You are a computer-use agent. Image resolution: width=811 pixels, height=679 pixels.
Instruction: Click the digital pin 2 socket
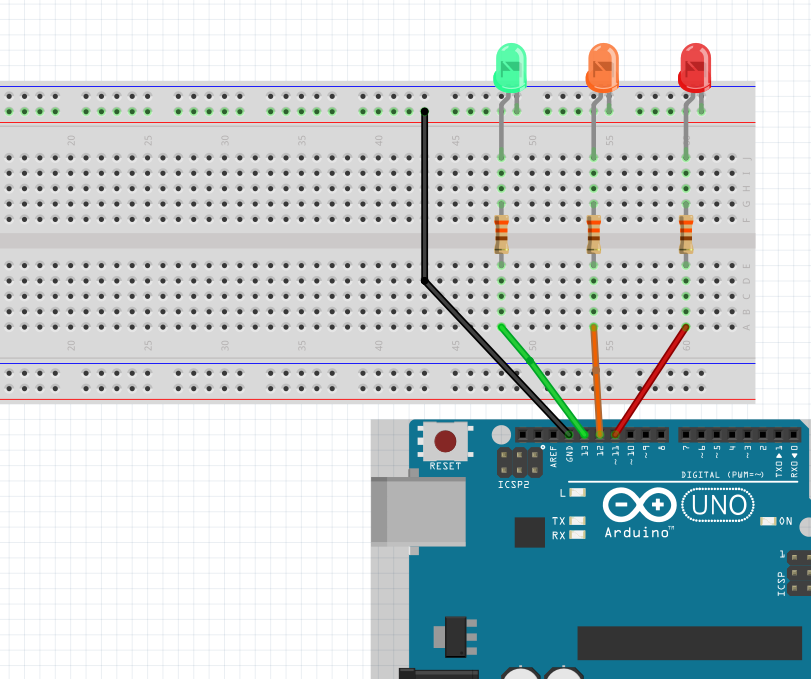tap(763, 434)
